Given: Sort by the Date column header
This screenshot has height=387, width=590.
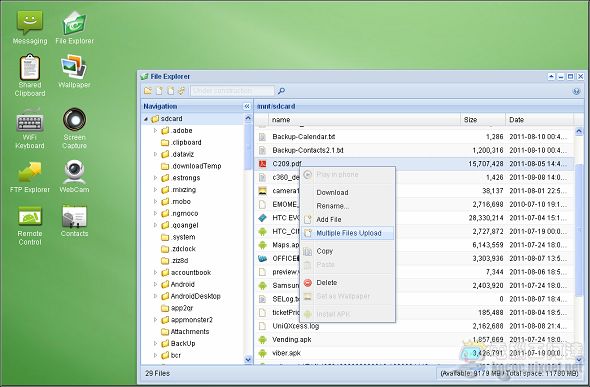Looking at the screenshot, I should [x=540, y=120].
